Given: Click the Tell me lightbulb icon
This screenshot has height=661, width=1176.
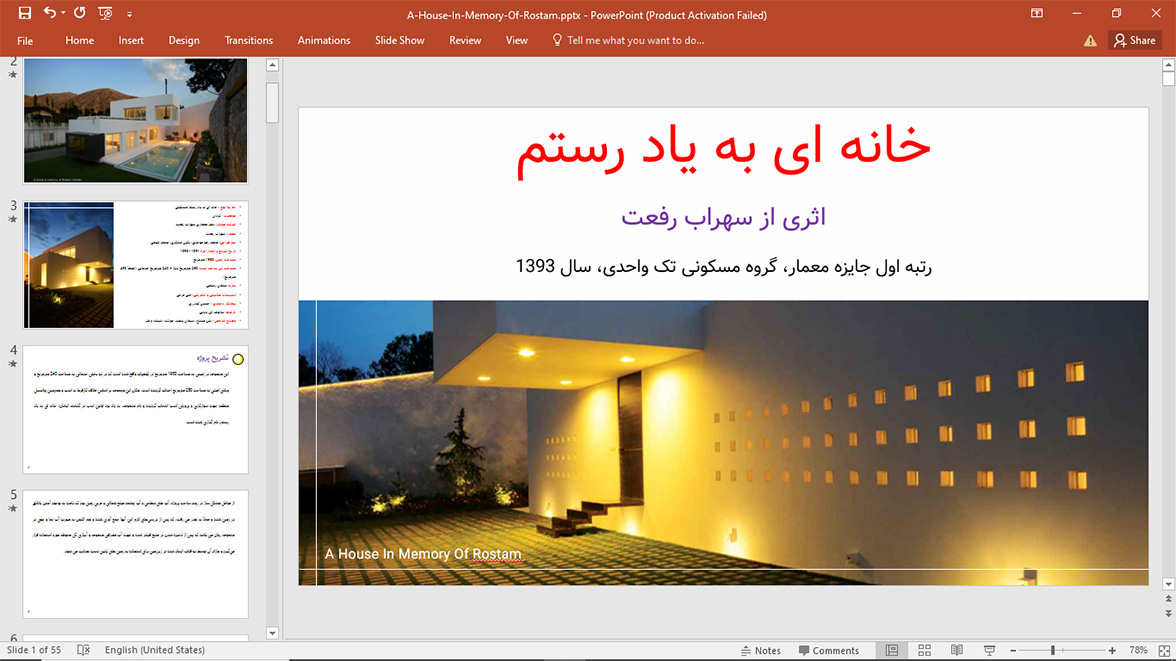Looking at the screenshot, I should [557, 40].
